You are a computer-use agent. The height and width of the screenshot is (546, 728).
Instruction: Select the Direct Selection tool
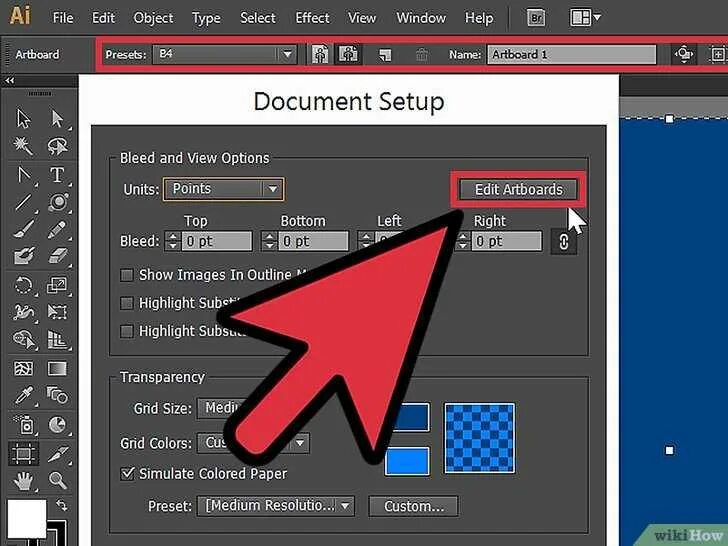click(x=57, y=119)
